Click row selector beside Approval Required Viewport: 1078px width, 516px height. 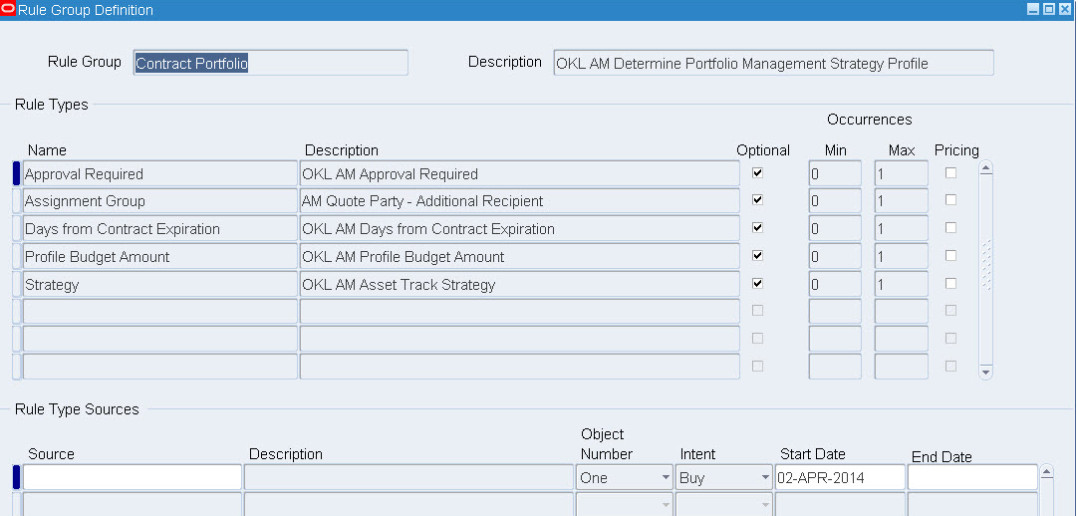[16, 174]
